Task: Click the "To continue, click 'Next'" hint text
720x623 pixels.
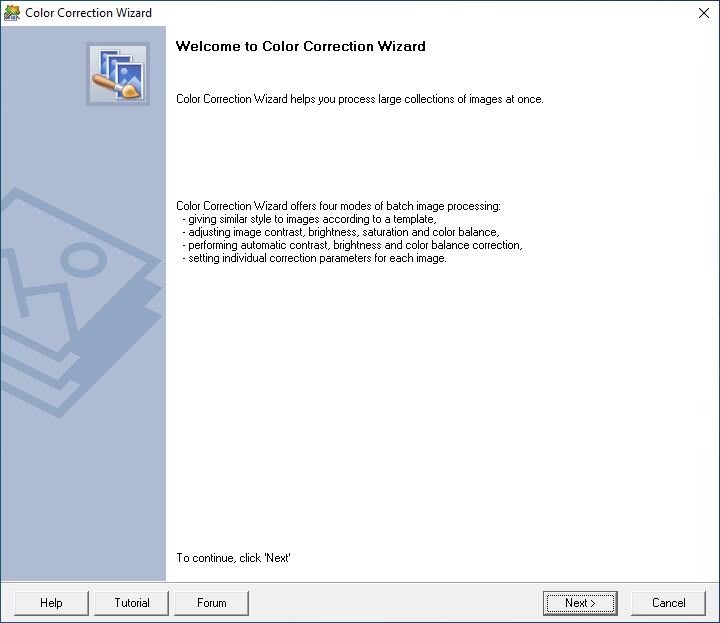Action: 233,558
